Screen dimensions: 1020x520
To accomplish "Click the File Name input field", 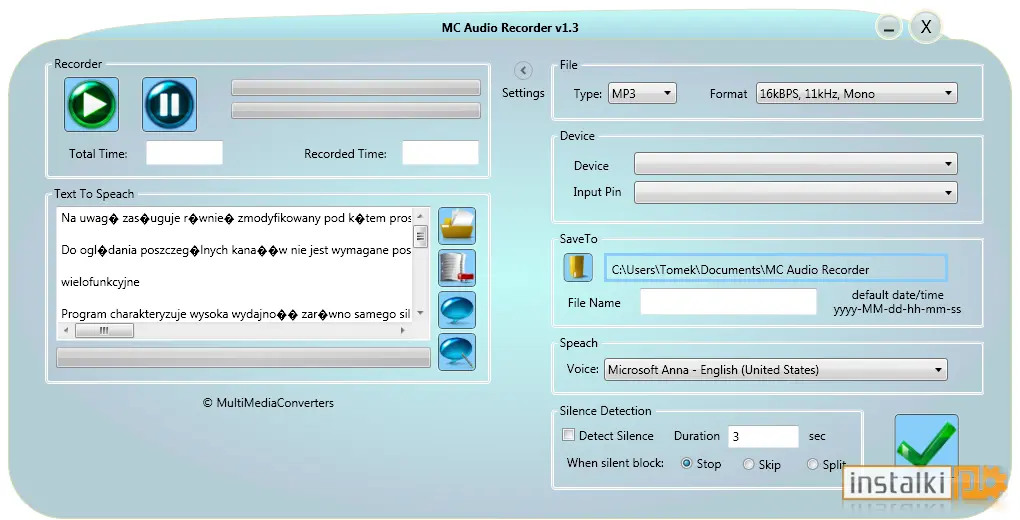I will click(x=728, y=302).
